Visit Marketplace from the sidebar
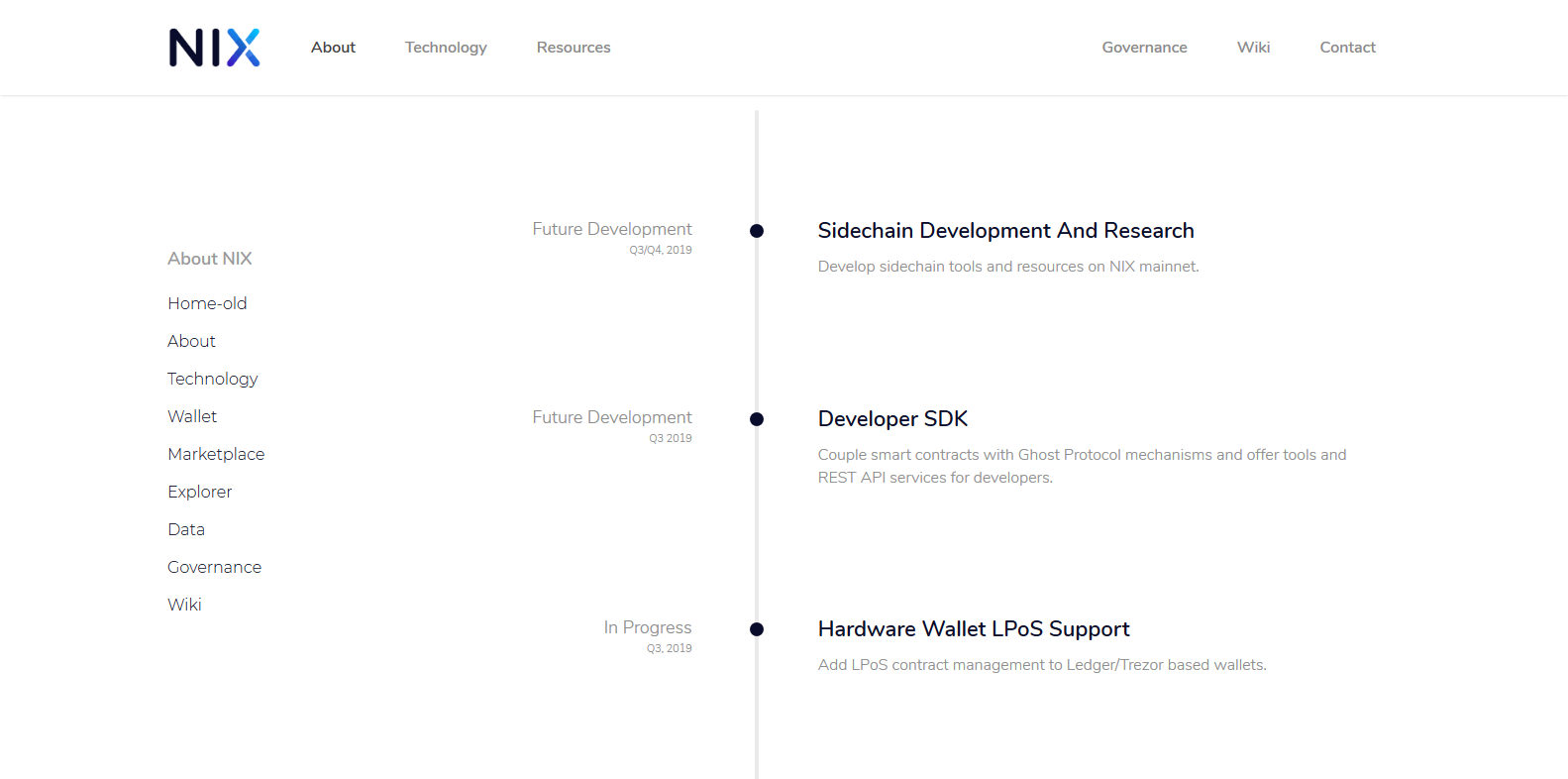This screenshot has height=779, width=1568. [216, 454]
